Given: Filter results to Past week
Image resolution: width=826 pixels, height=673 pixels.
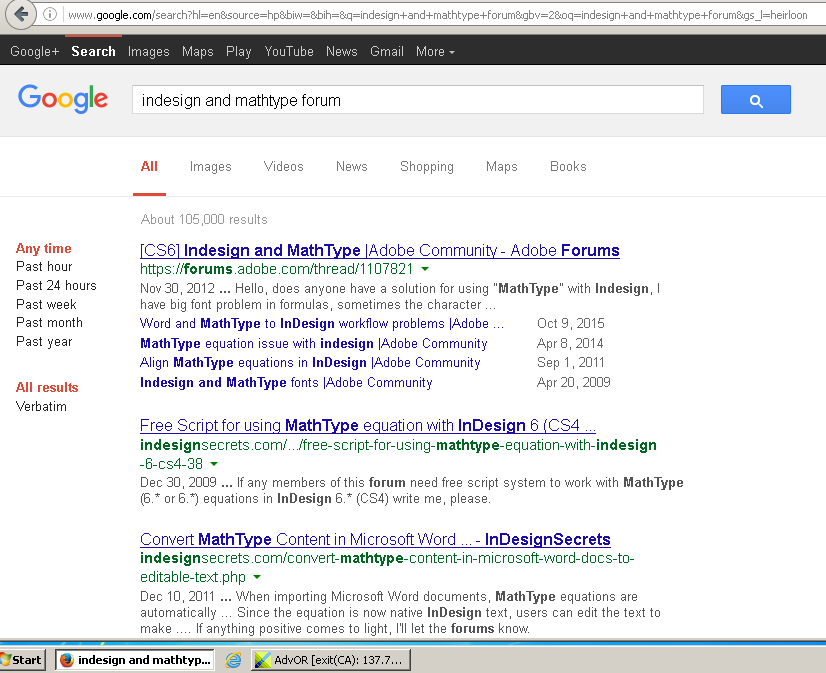Looking at the screenshot, I should 46,304.
